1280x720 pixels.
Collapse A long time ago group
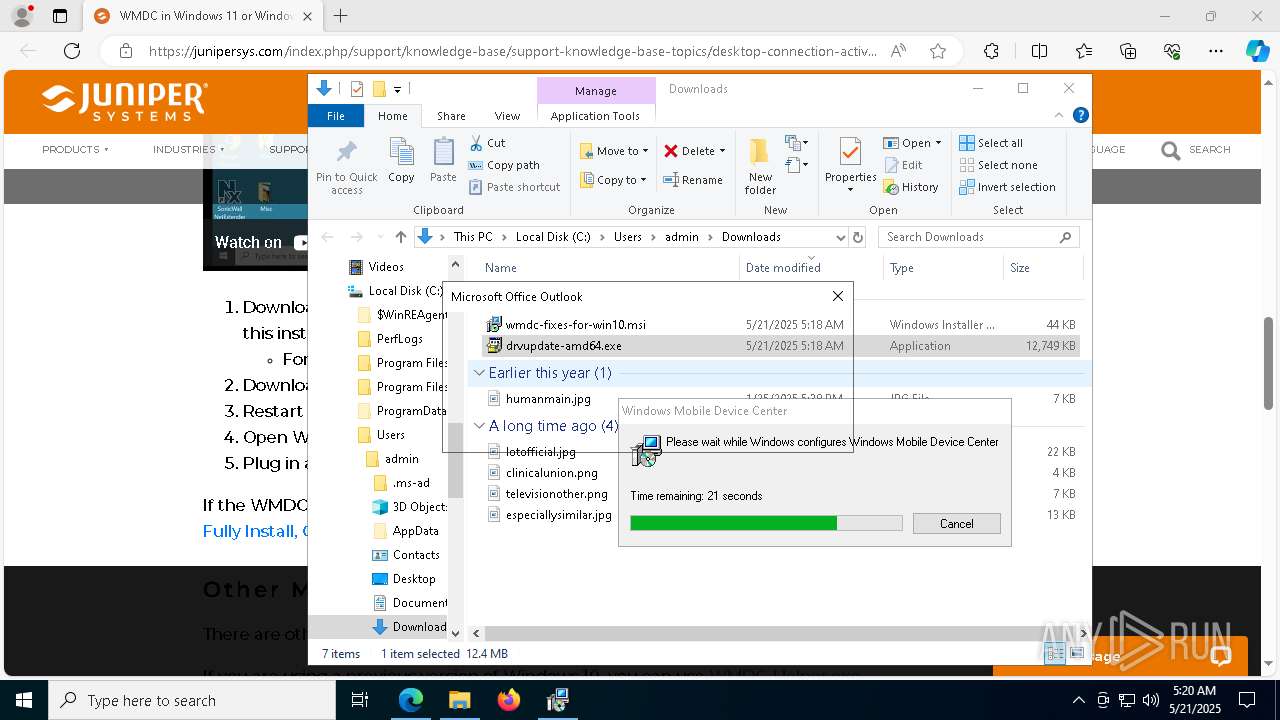click(x=479, y=426)
